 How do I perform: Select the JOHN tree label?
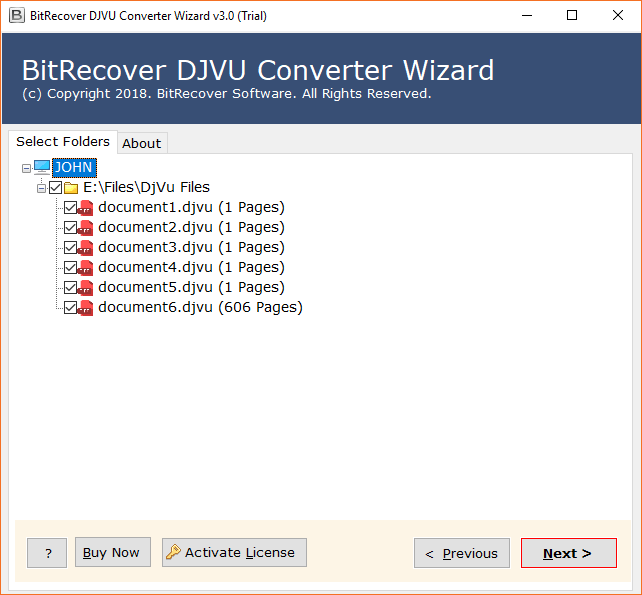[74, 167]
